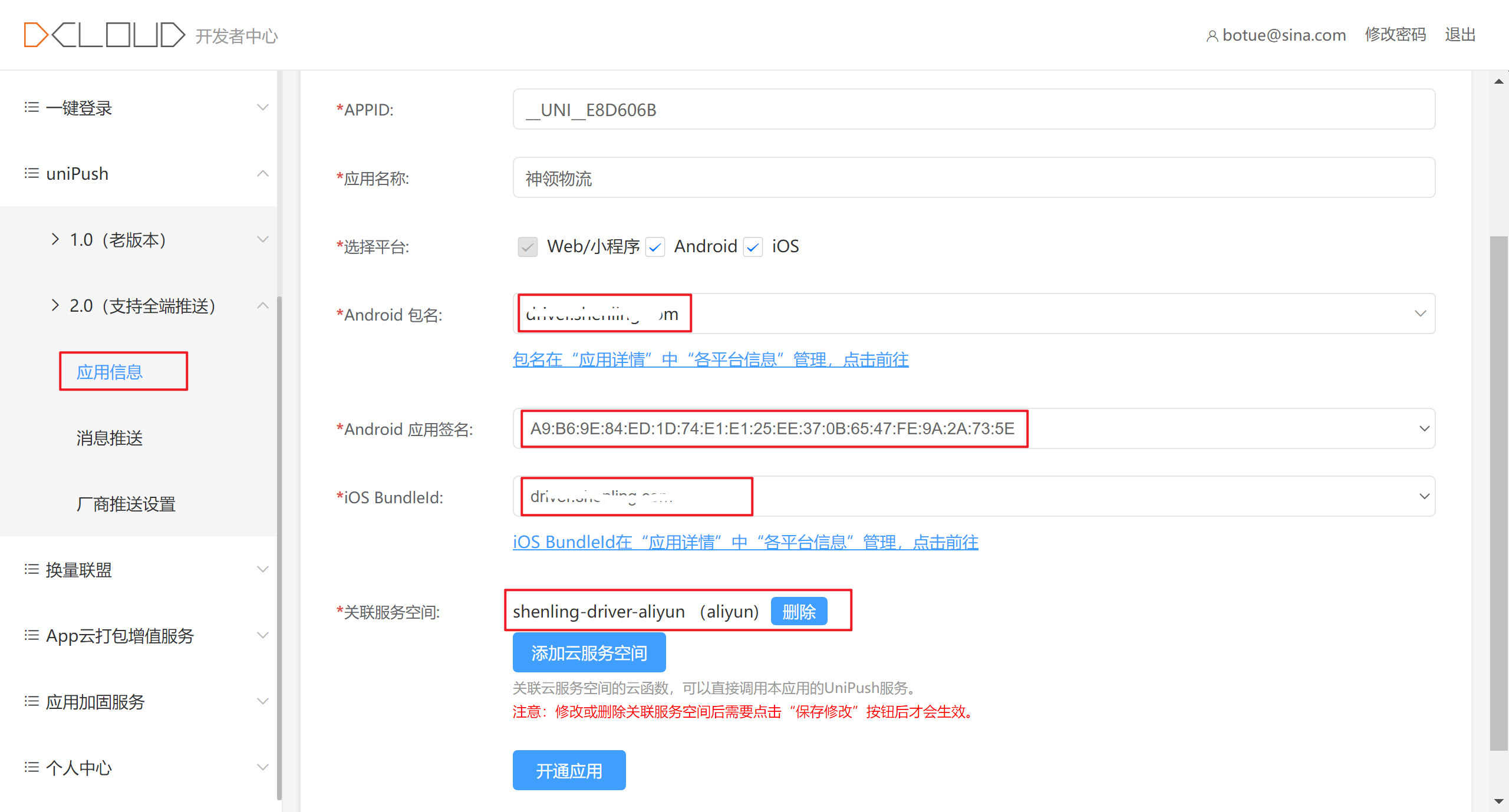Open the Android 包名 dropdown arrow
This screenshot has height=812, width=1509.
(x=1420, y=313)
